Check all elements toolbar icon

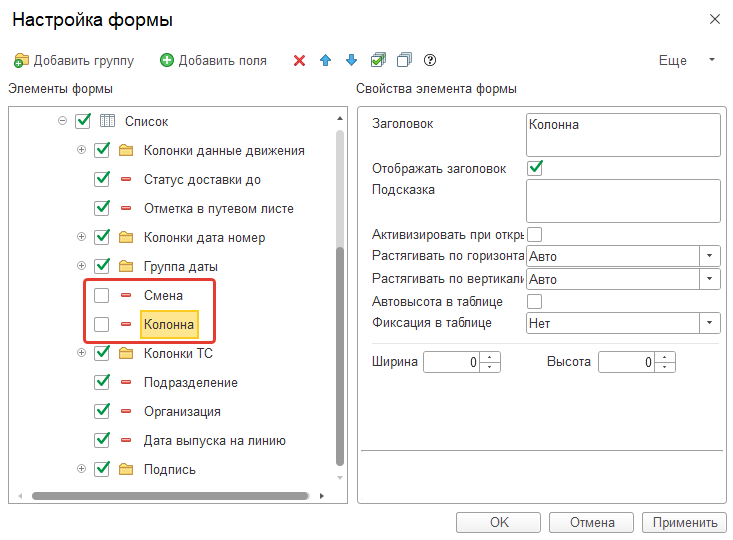pos(378,60)
